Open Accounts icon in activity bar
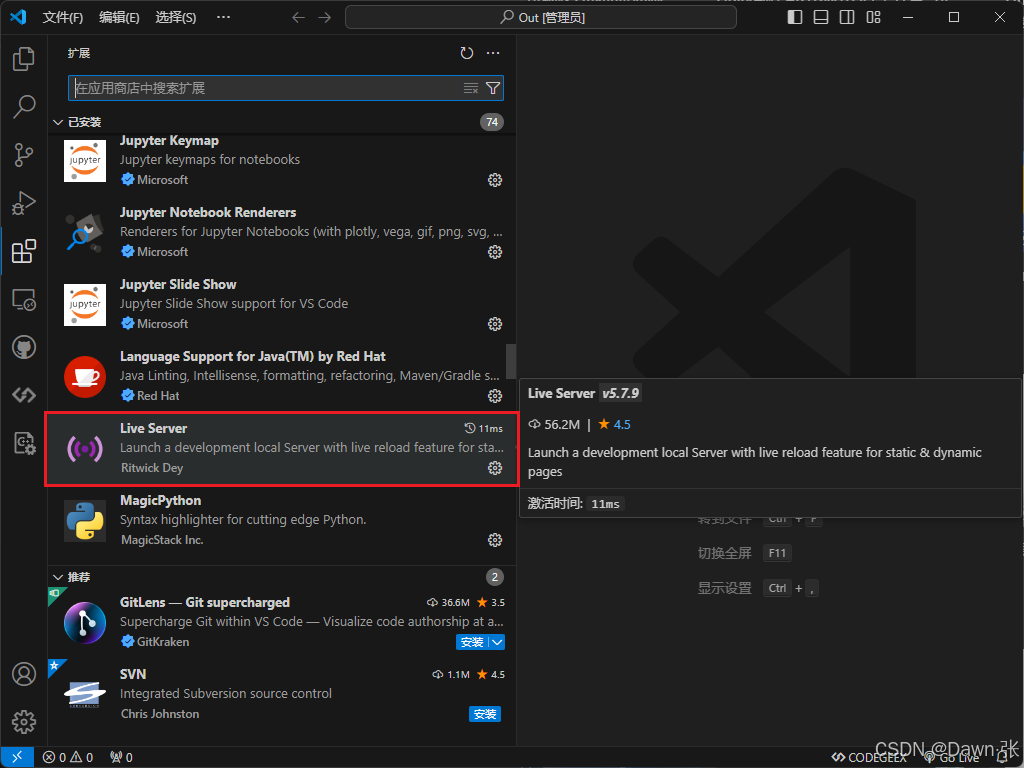Image resolution: width=1024 pixels, height=768 pixels. point(24,674)
